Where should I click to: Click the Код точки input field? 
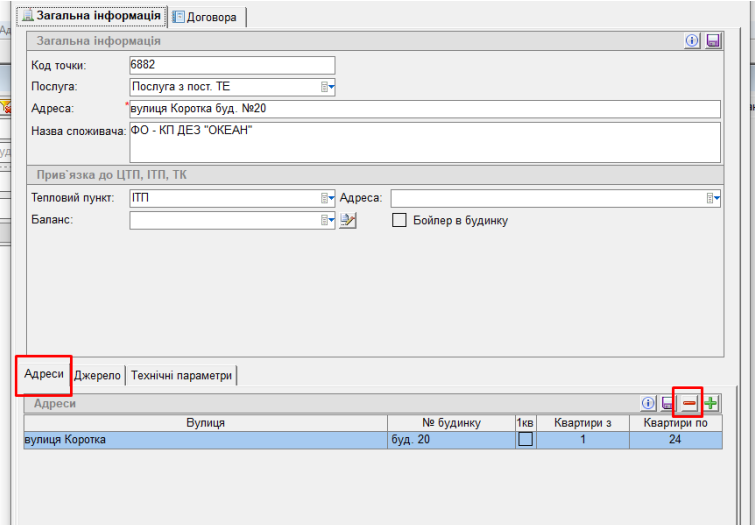[231, 65]
